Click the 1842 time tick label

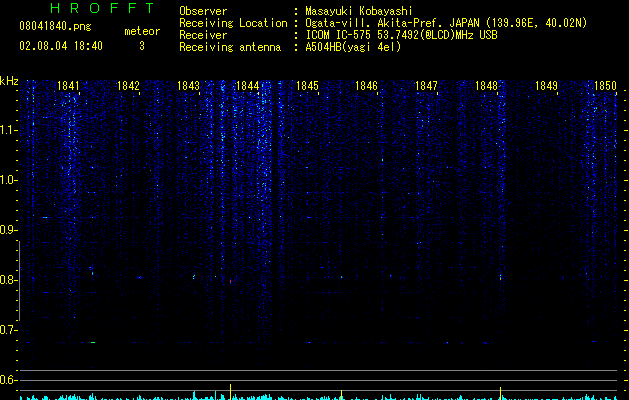click(128, 86)
